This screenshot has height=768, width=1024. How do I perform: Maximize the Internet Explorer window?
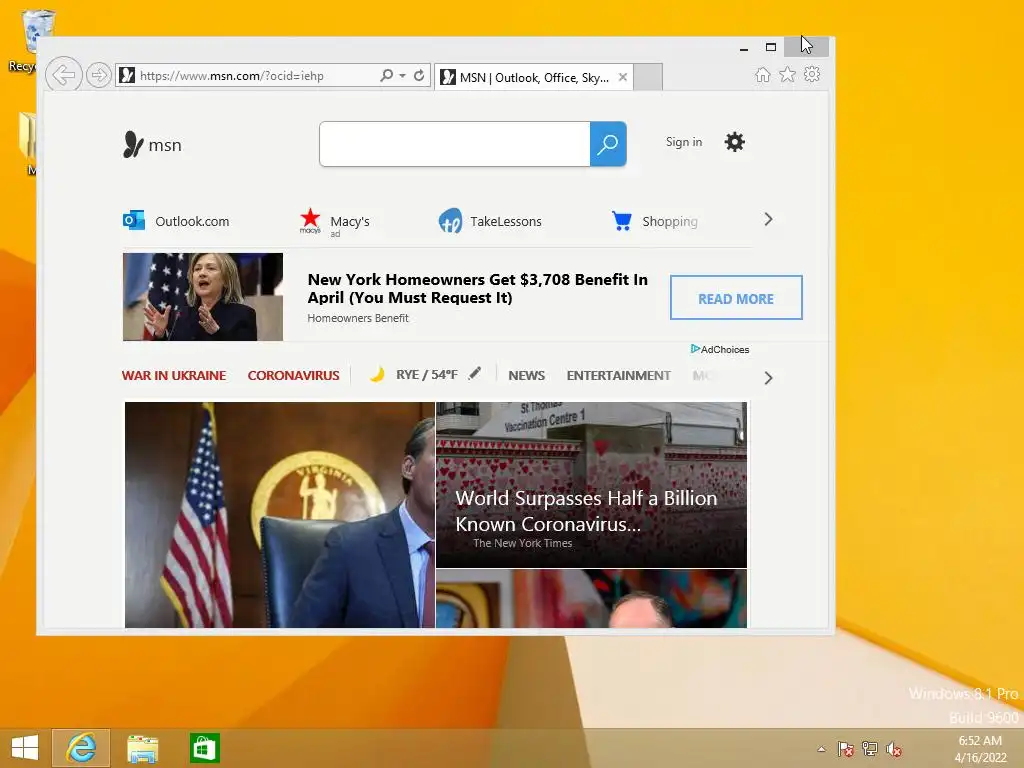click(771, 47)
